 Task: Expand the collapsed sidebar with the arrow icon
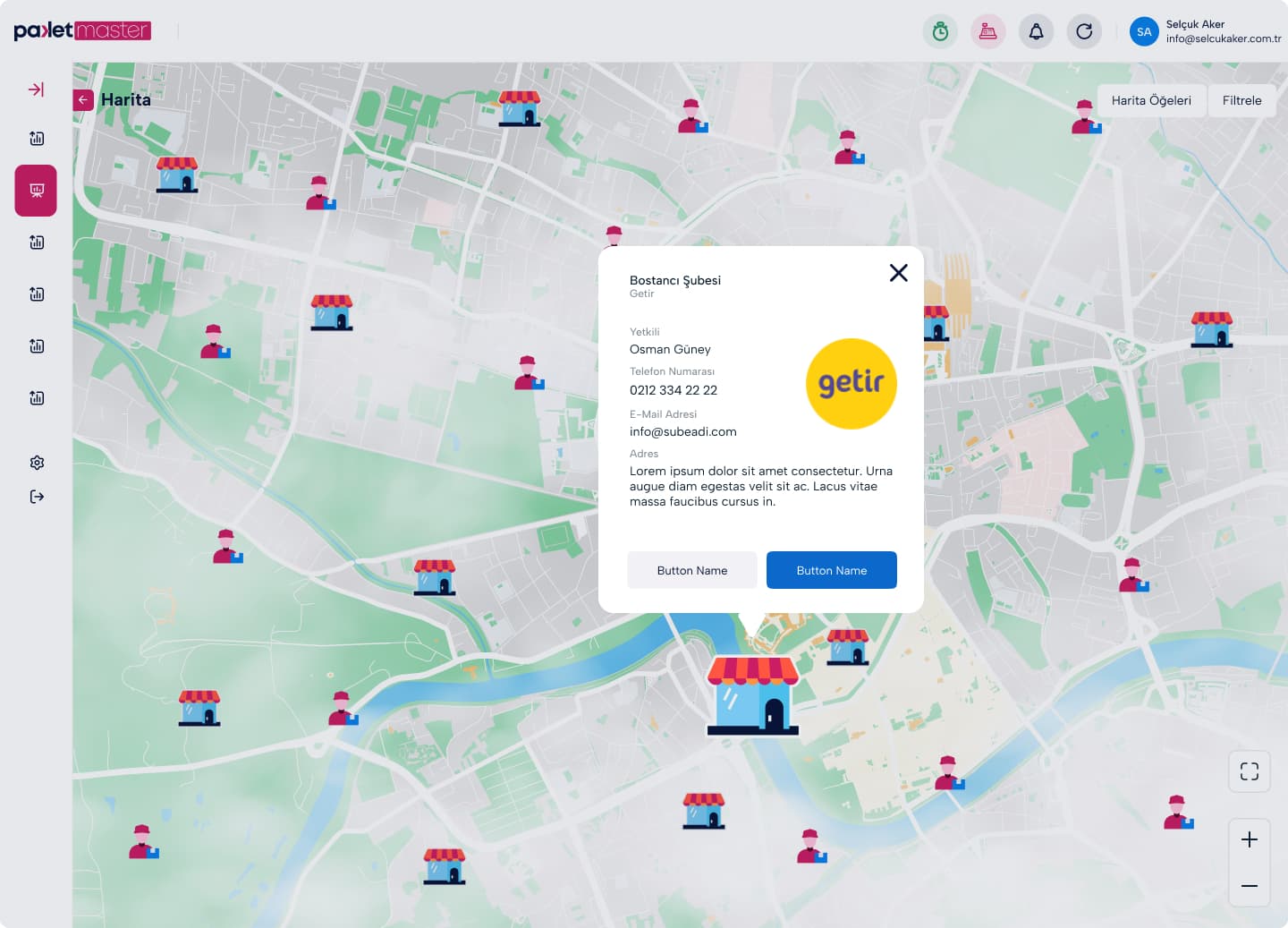point(36,89)
